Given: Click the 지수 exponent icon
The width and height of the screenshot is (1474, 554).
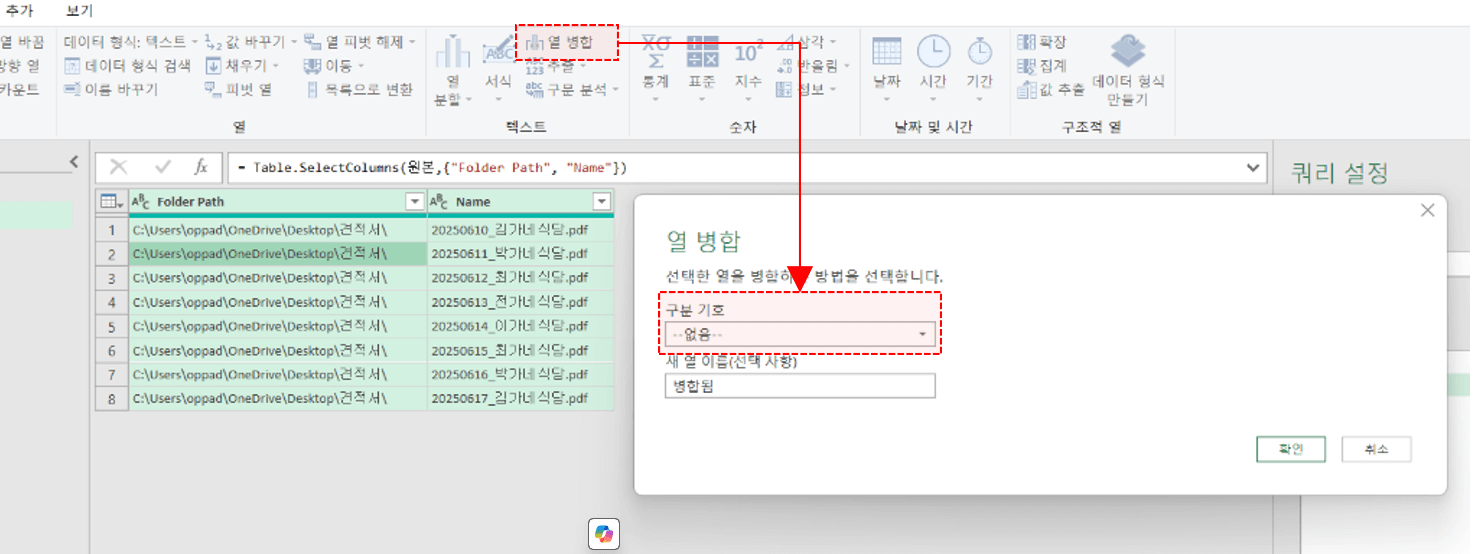Looking at the screenshot, I should click(748, 54).
